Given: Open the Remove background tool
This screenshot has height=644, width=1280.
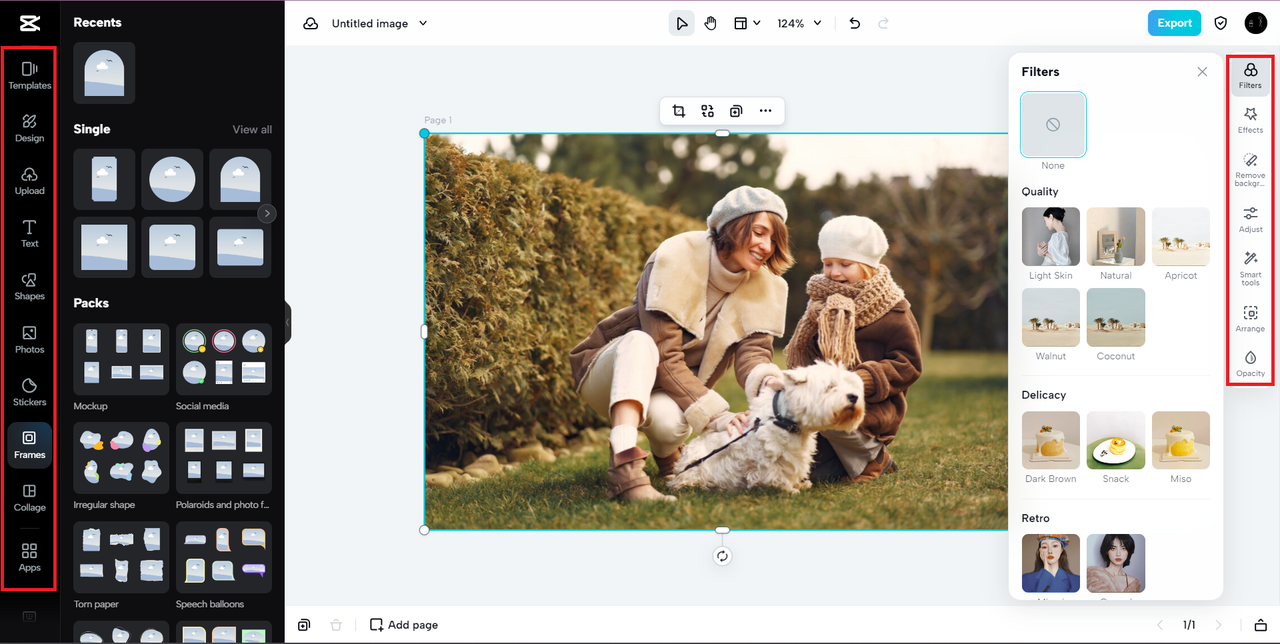Looking at the screenshot, I should 1250,168.
